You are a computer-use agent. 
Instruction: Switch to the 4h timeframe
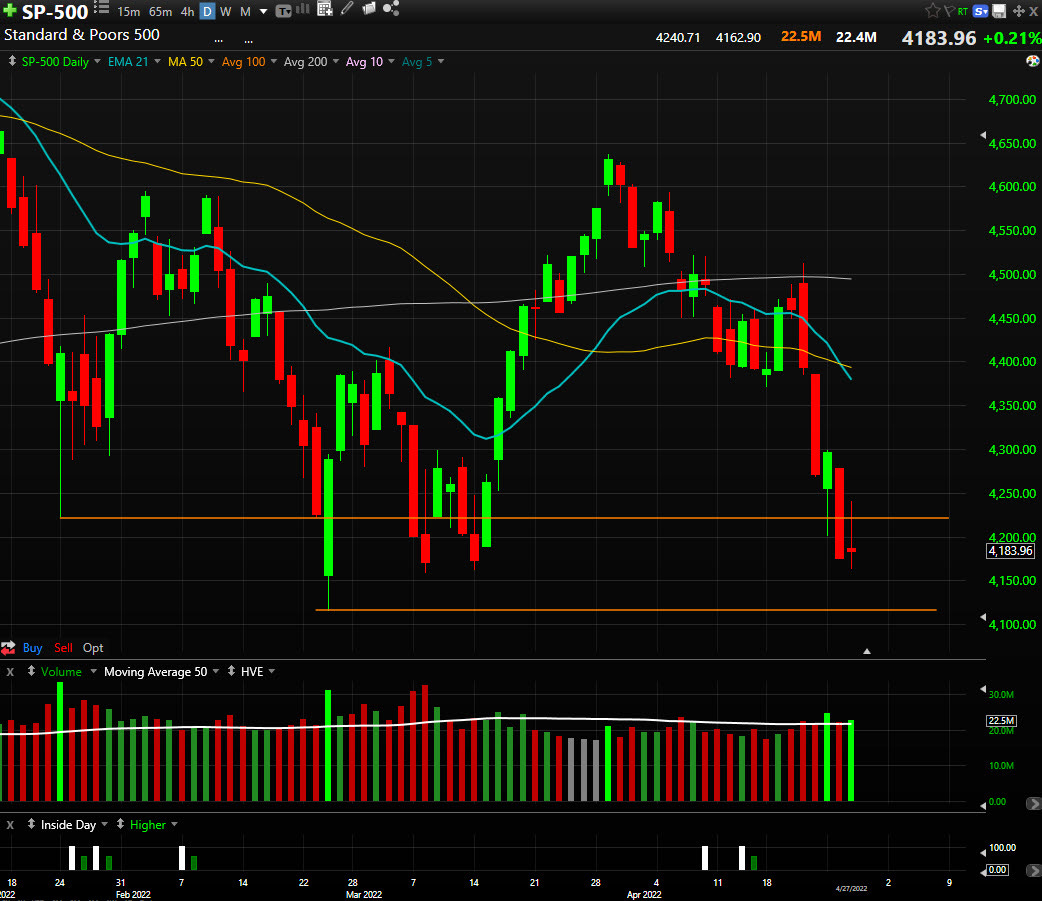point(187,11)
